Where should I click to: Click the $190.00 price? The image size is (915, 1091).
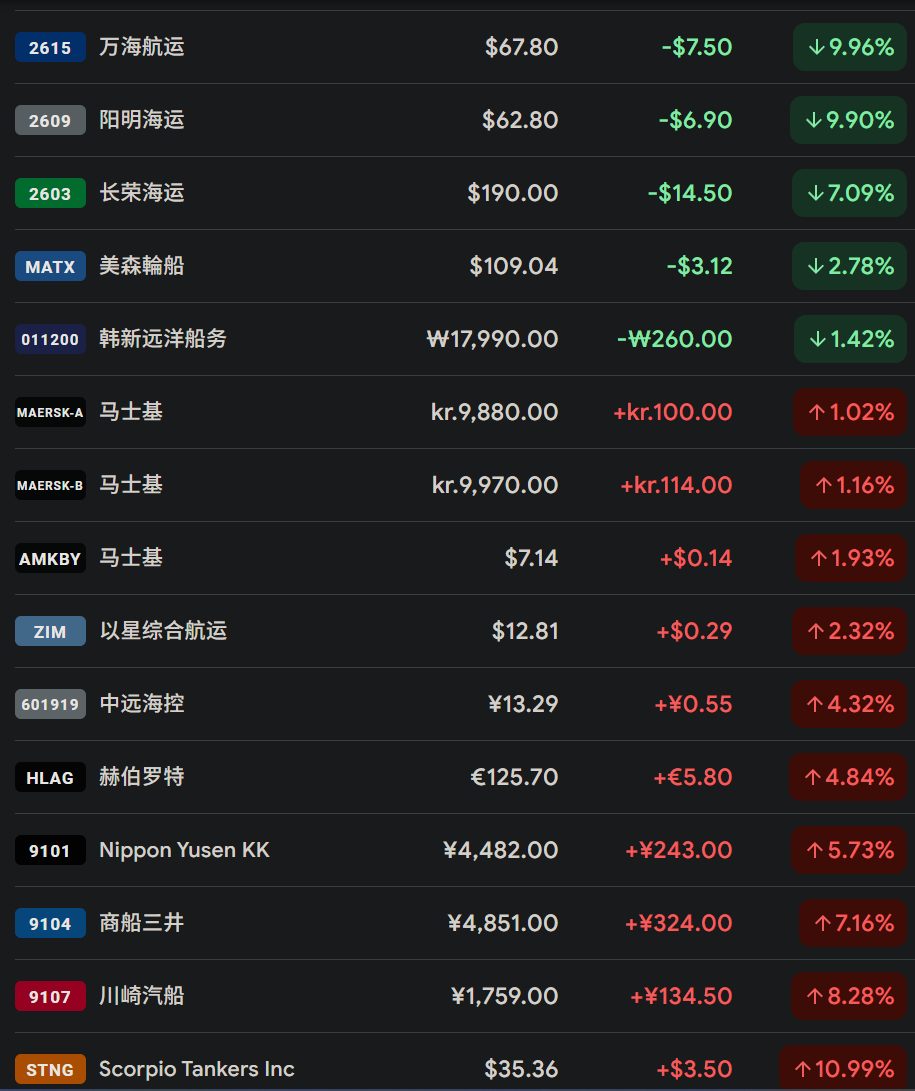(x=513, y=193)
